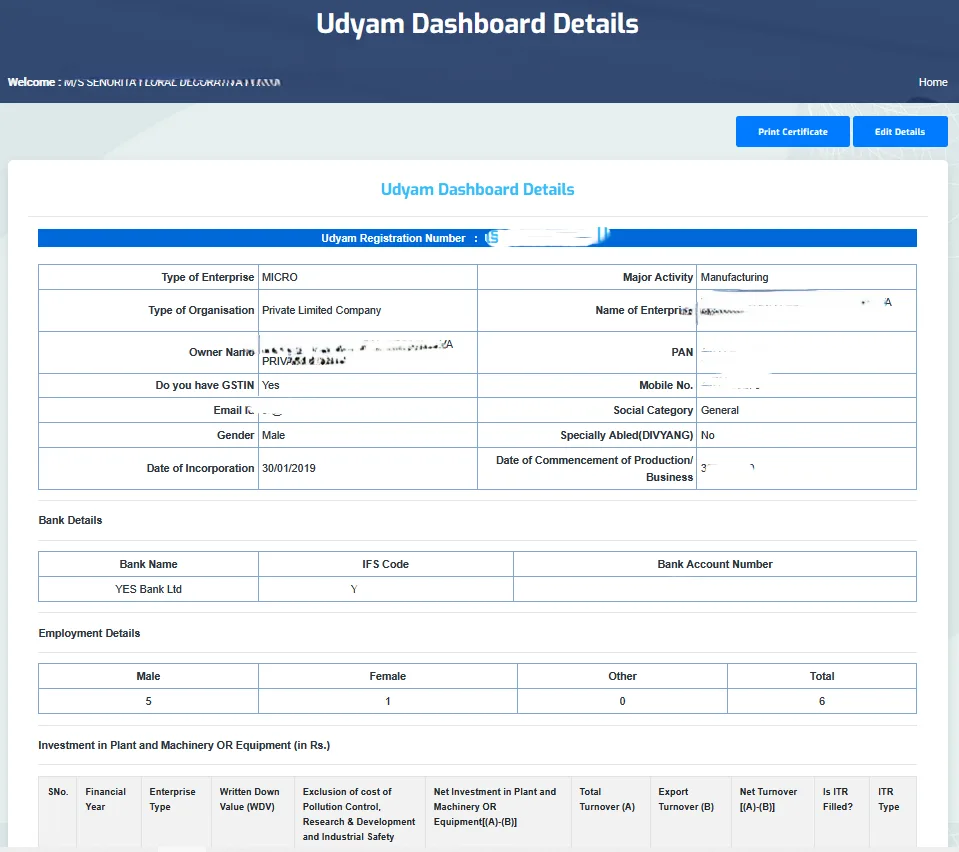Open the Home link

point(933,82)
